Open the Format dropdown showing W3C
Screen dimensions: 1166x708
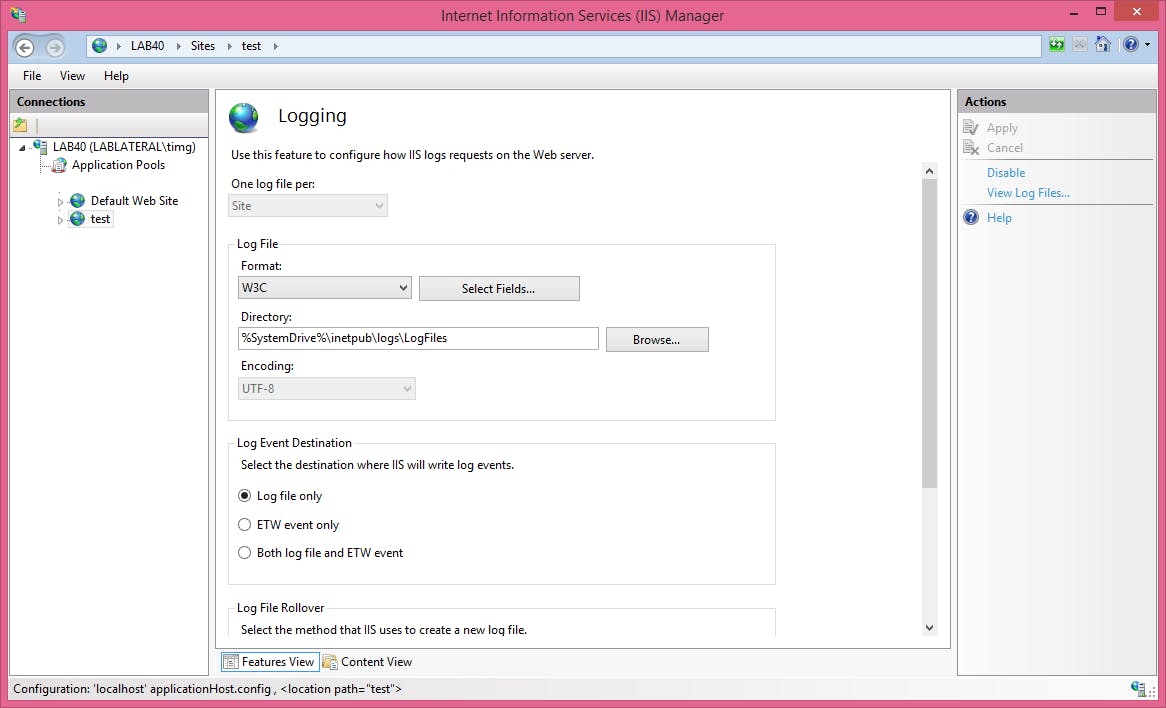coord(325,289)
